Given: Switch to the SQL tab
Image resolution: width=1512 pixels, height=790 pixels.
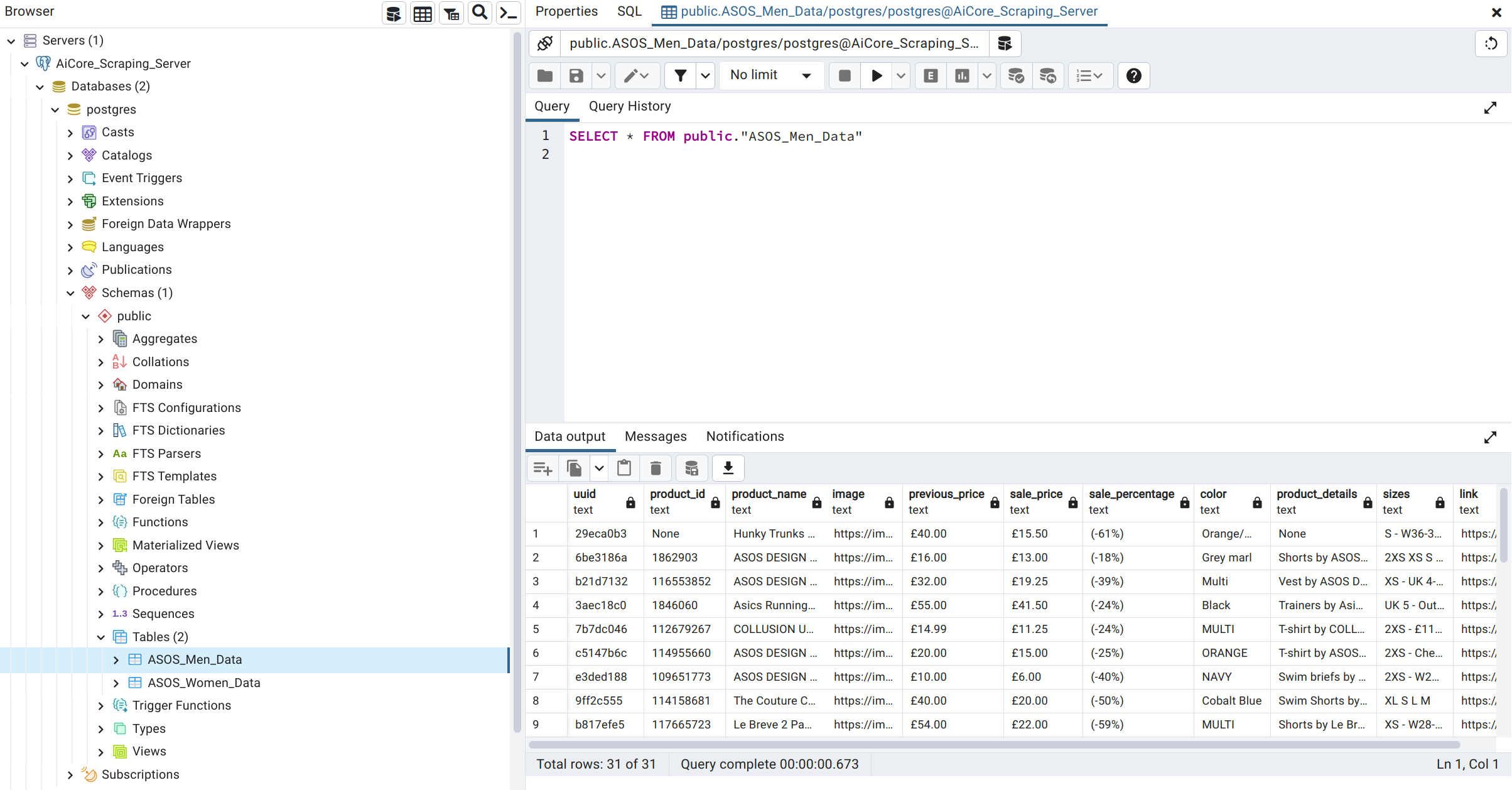Looking at the screenshot, I should 629,11.
